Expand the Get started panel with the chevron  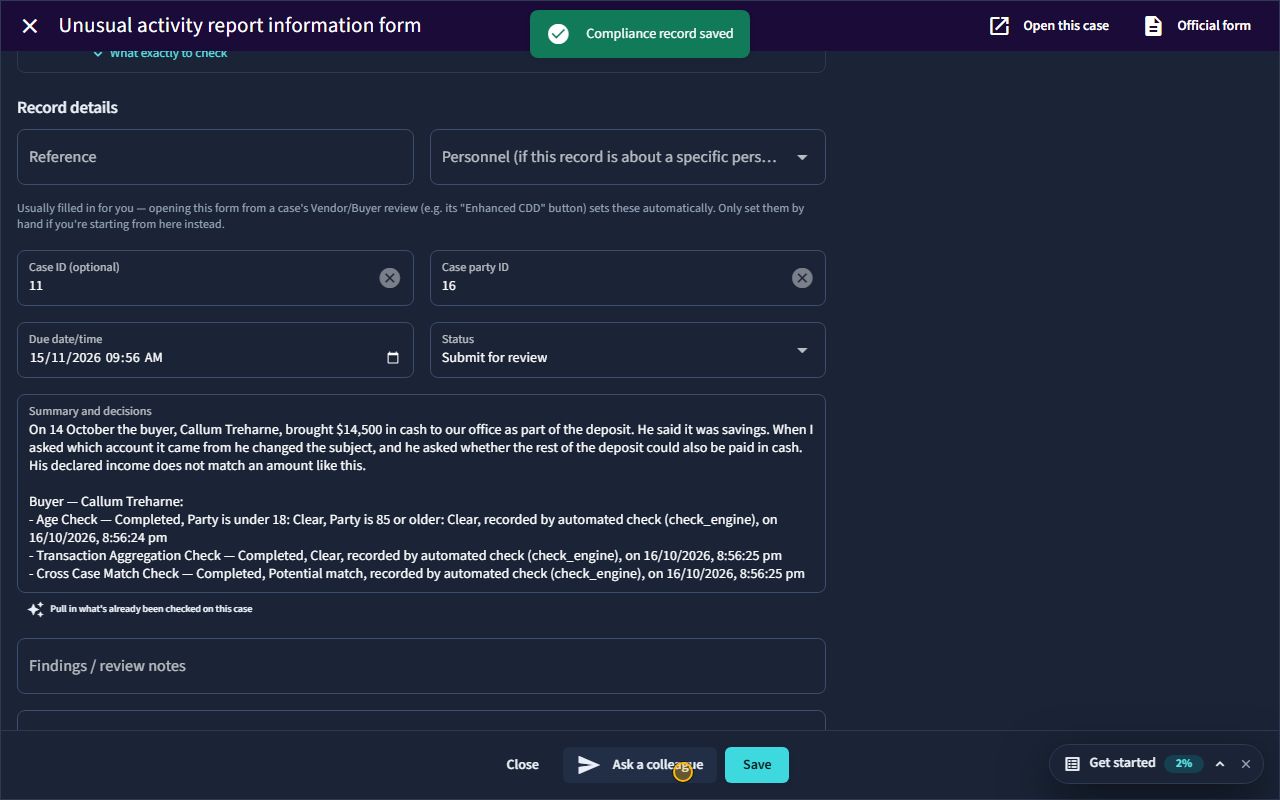click(1220, 764)
